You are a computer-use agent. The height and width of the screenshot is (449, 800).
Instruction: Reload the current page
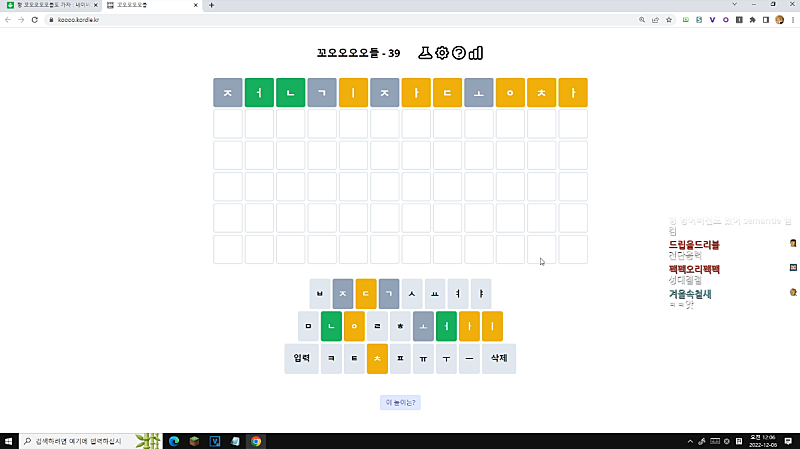[x=35, y=20]
